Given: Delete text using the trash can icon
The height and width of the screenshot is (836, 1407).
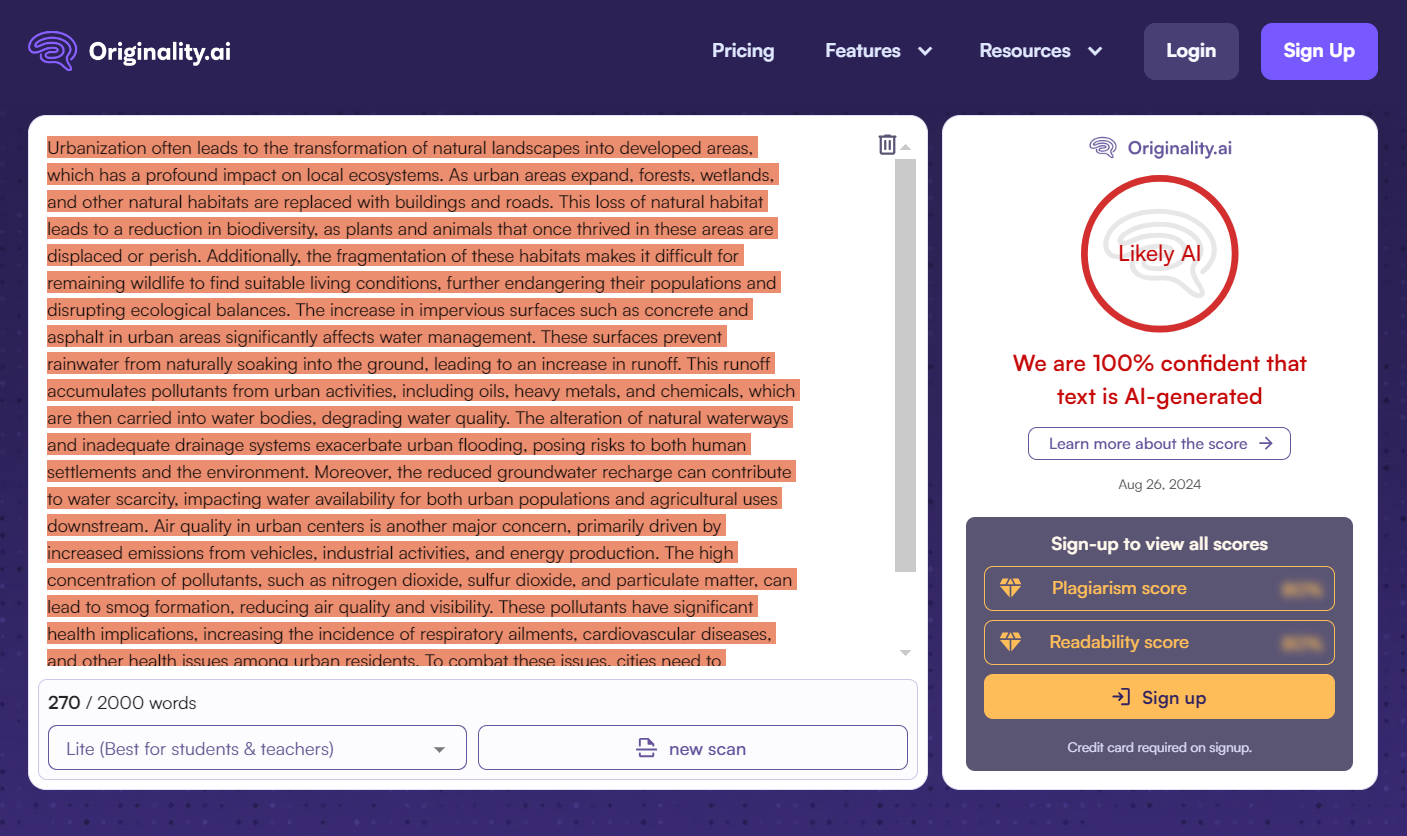Looking at the screenshot, I should (x=887, y=145).
